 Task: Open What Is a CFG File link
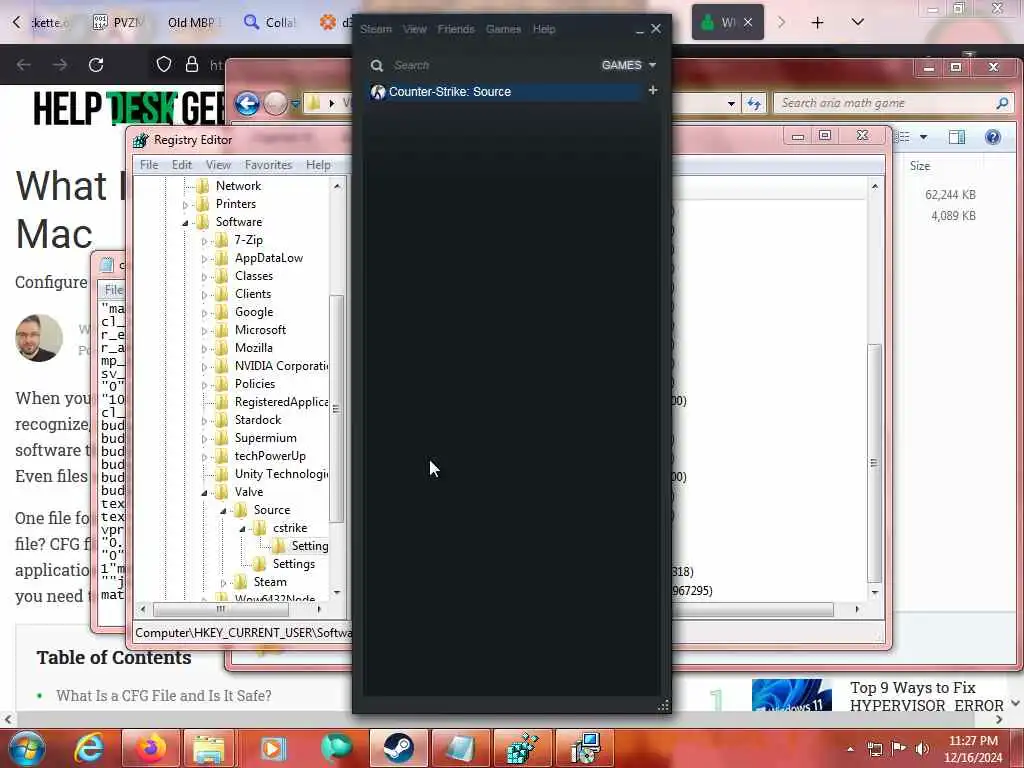coord(164,696)
